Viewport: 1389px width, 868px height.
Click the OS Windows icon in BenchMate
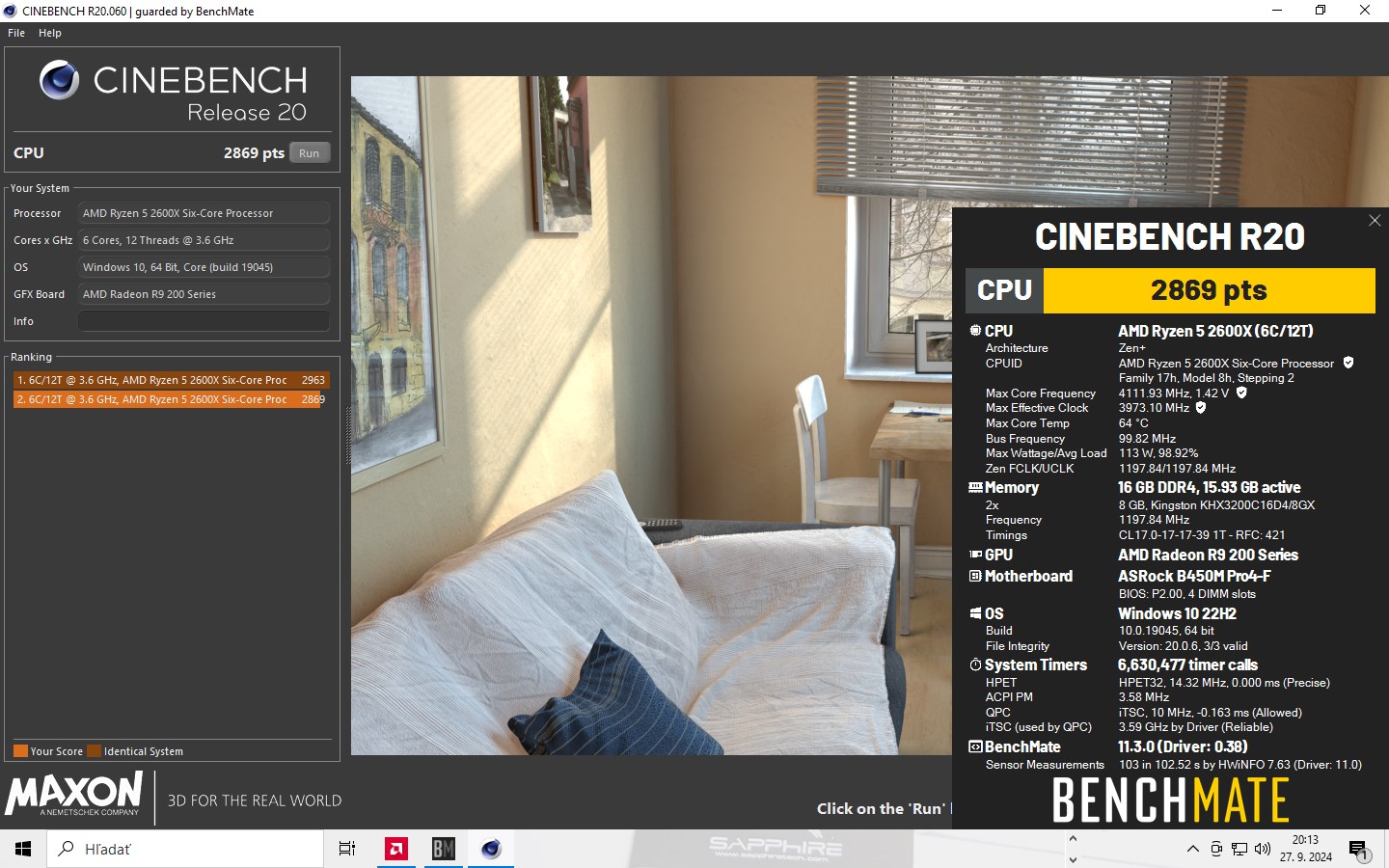coord(975,613)
